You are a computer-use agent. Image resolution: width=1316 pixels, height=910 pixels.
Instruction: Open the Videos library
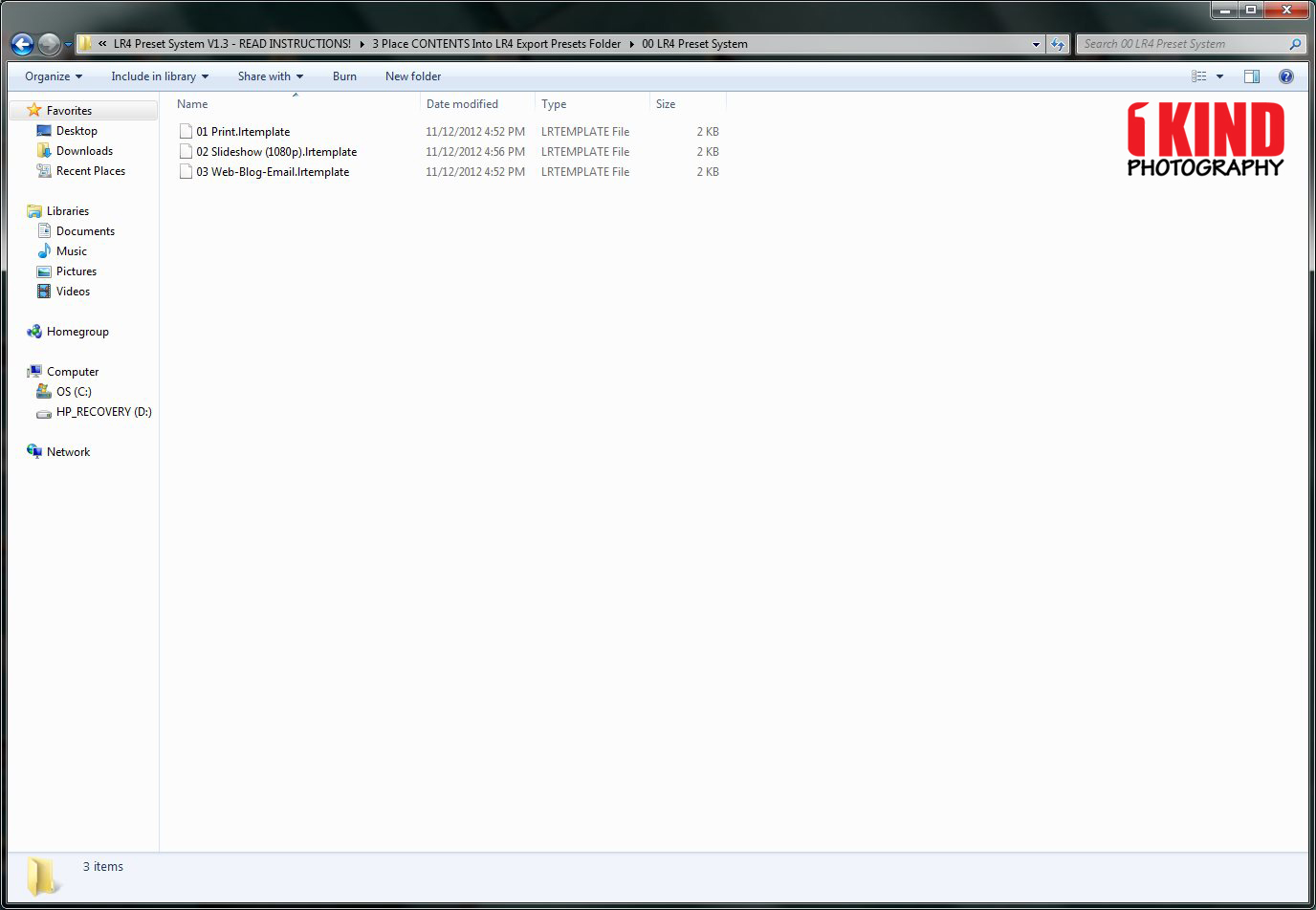(73, 292)
